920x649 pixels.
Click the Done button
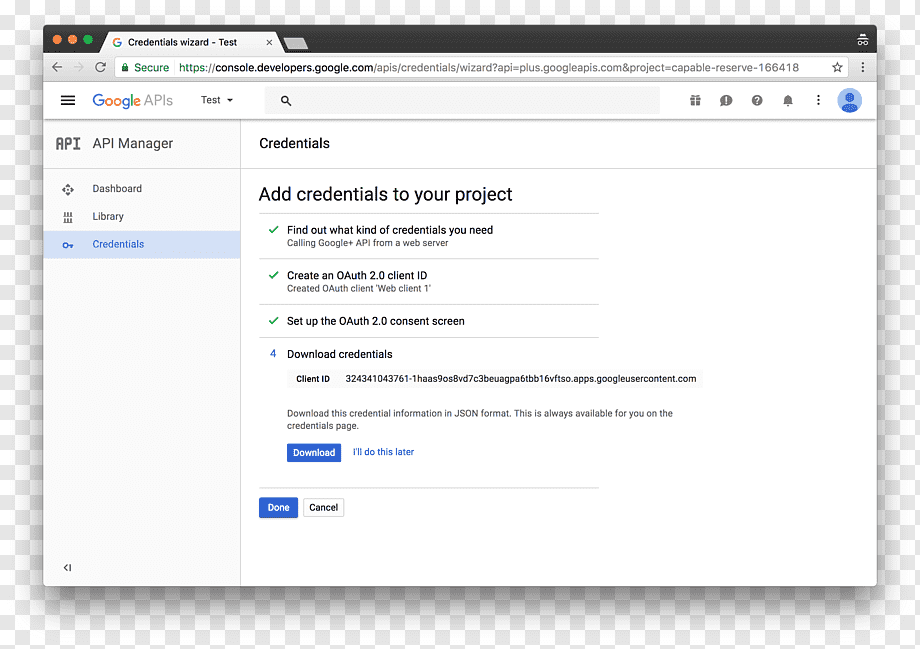tap(278, 508)
